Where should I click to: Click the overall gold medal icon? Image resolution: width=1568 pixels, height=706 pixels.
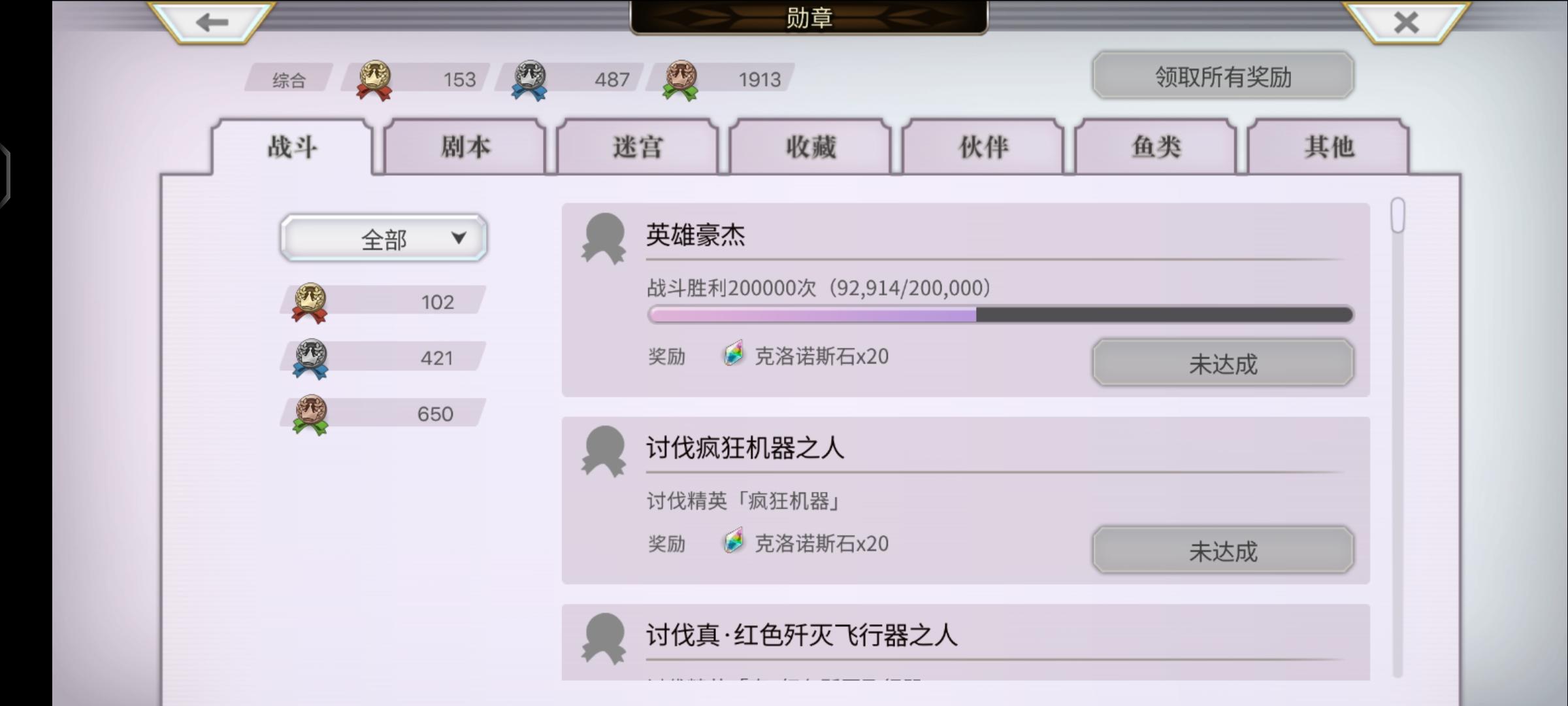[x=374, y=80]
